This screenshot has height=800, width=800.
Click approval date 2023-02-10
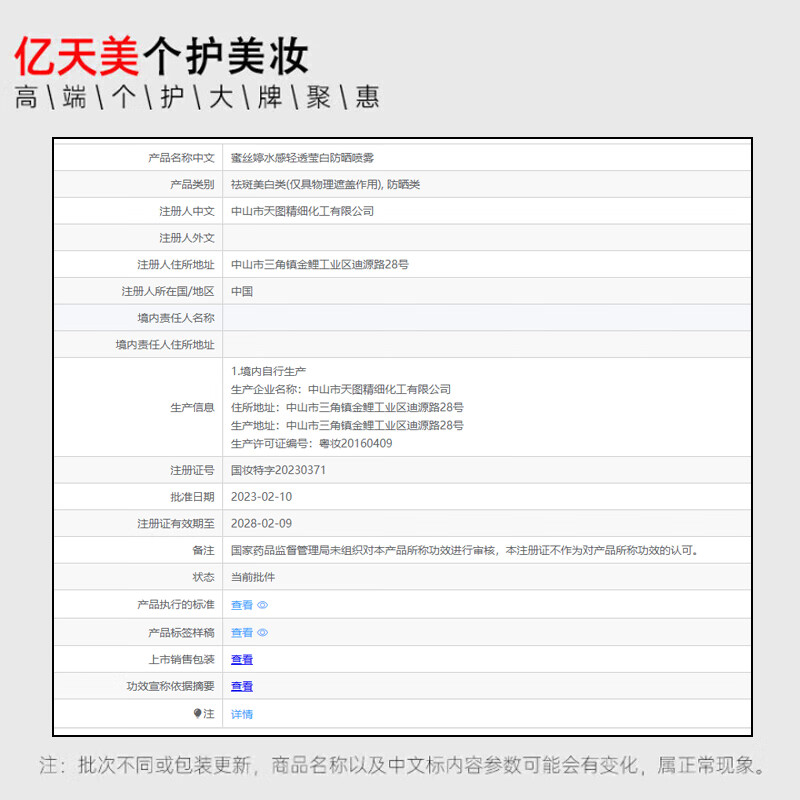(261, 497)
